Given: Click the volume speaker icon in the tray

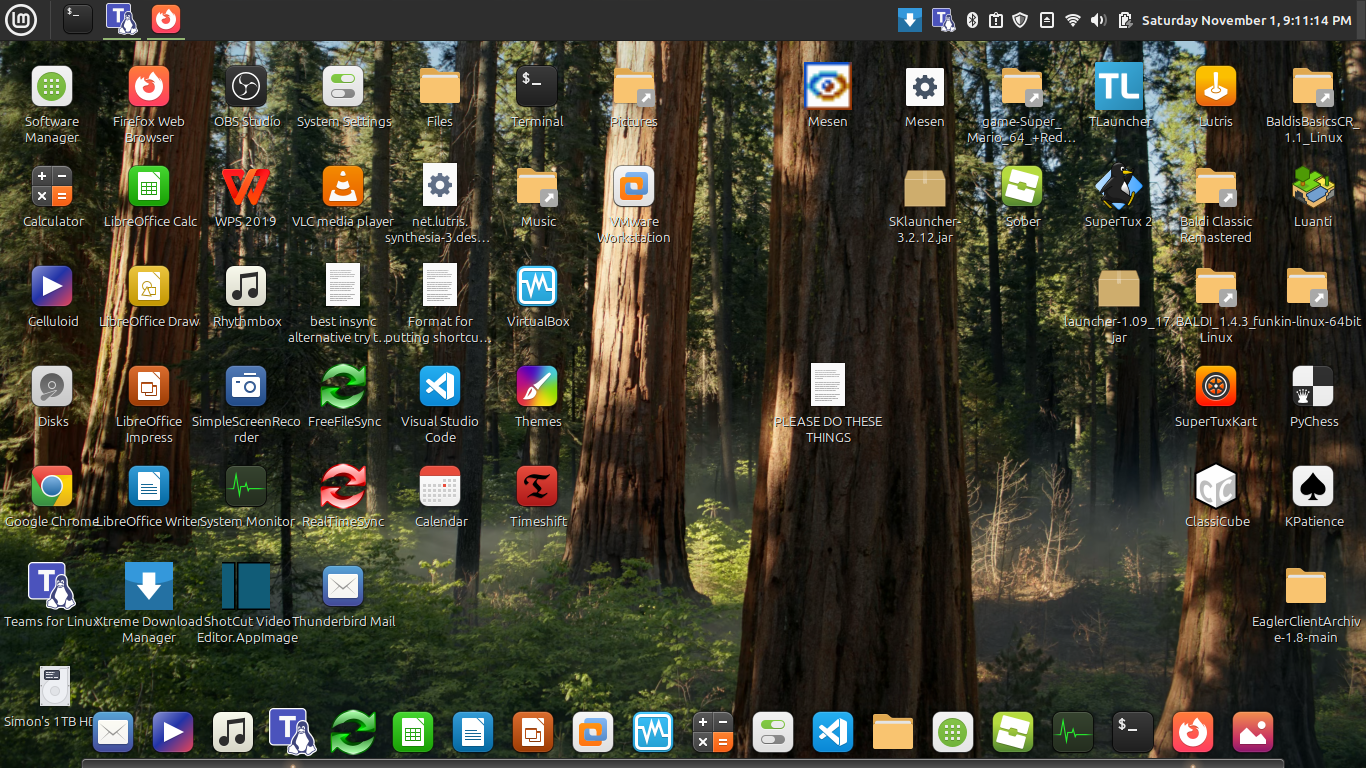Looking at the screenshot, I should (x=1098, y=20).
